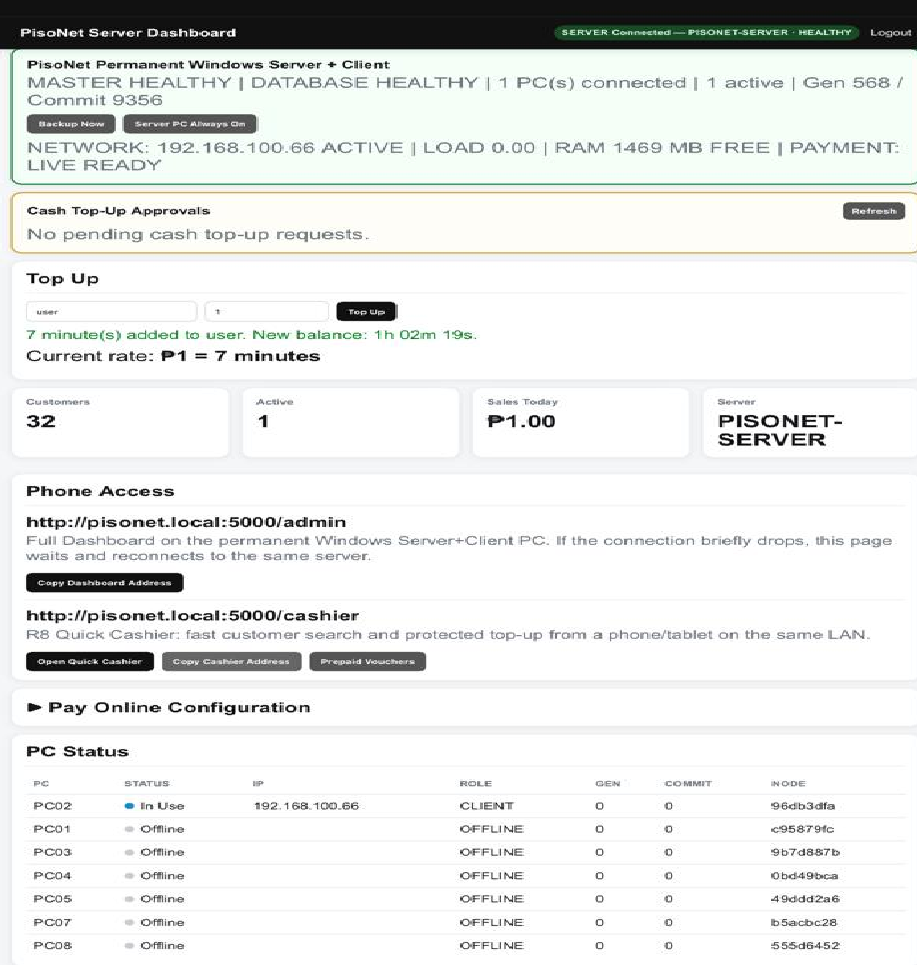Click the COMMIT column header
Screen dimensions: 917x965
point(688,783)
